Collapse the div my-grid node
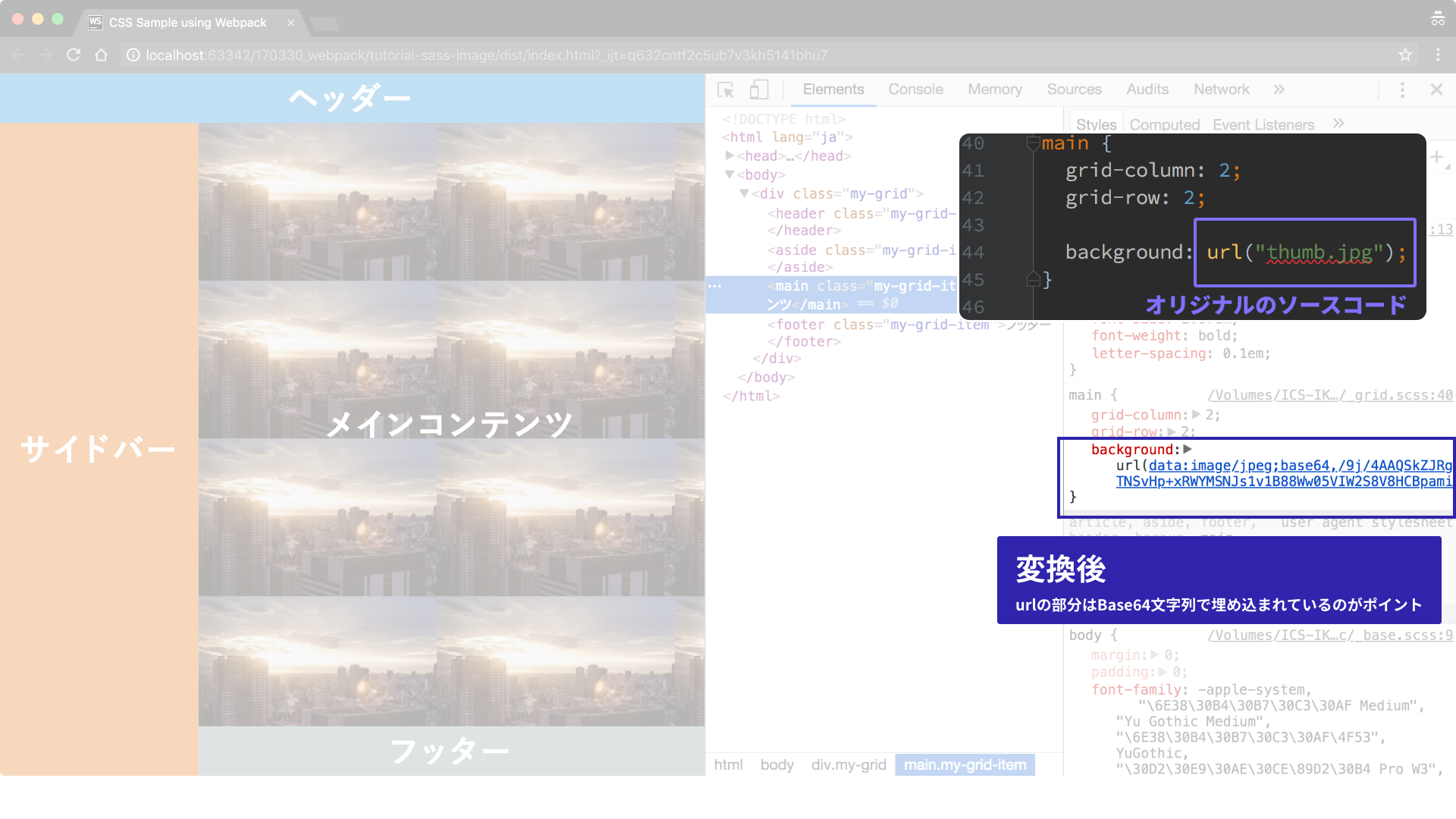Screen dimensions: 1456x819 pos(745,194)
